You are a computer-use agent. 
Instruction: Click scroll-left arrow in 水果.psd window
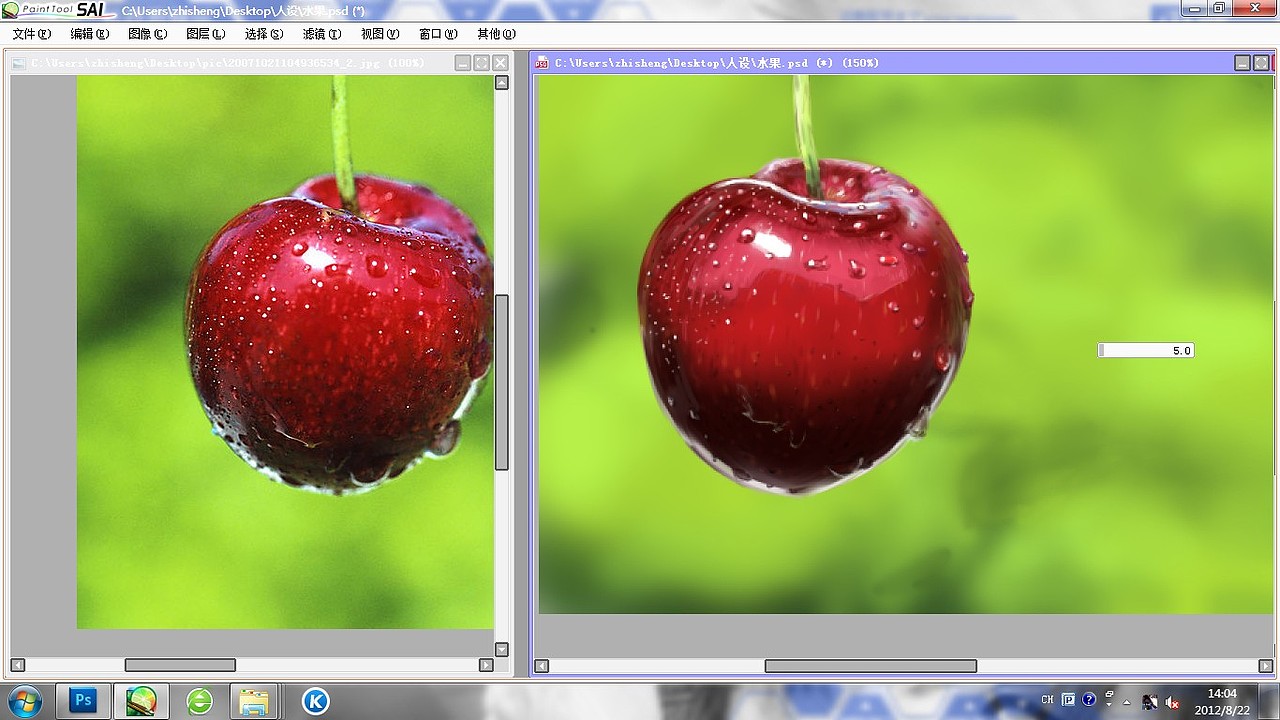[542, 666]
